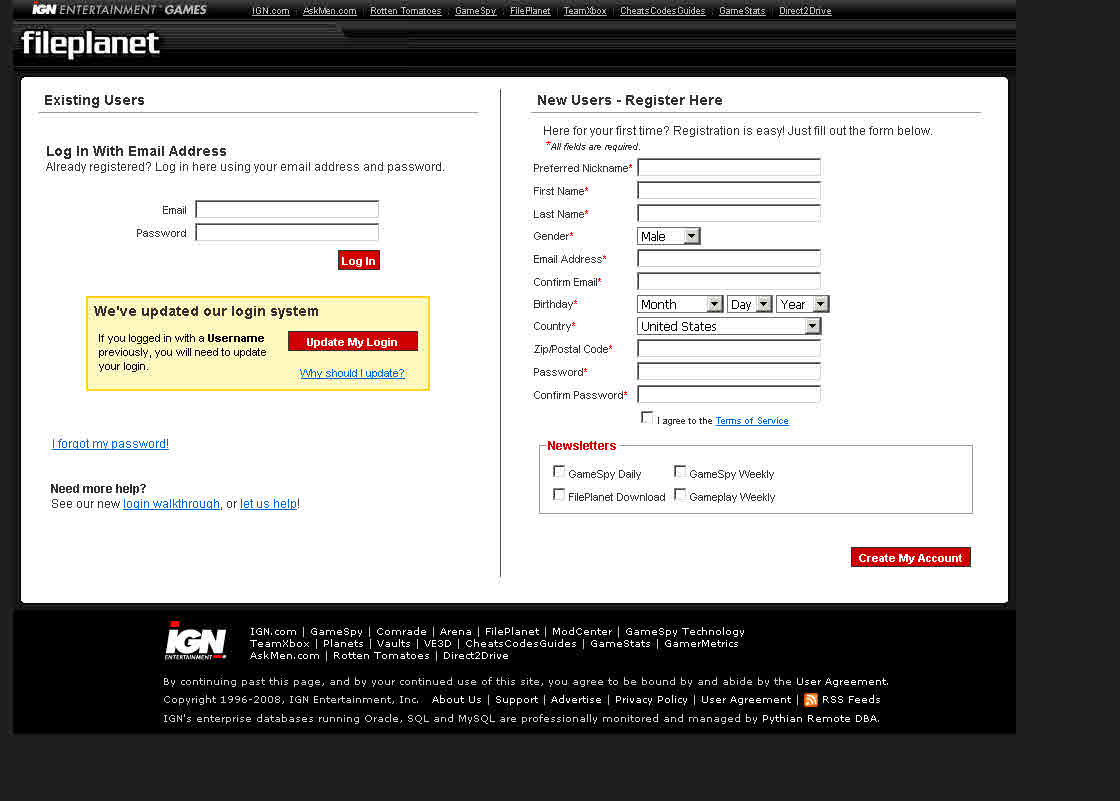Focus the Confirm Password field

pyautogui.click(x=729, y=394)
